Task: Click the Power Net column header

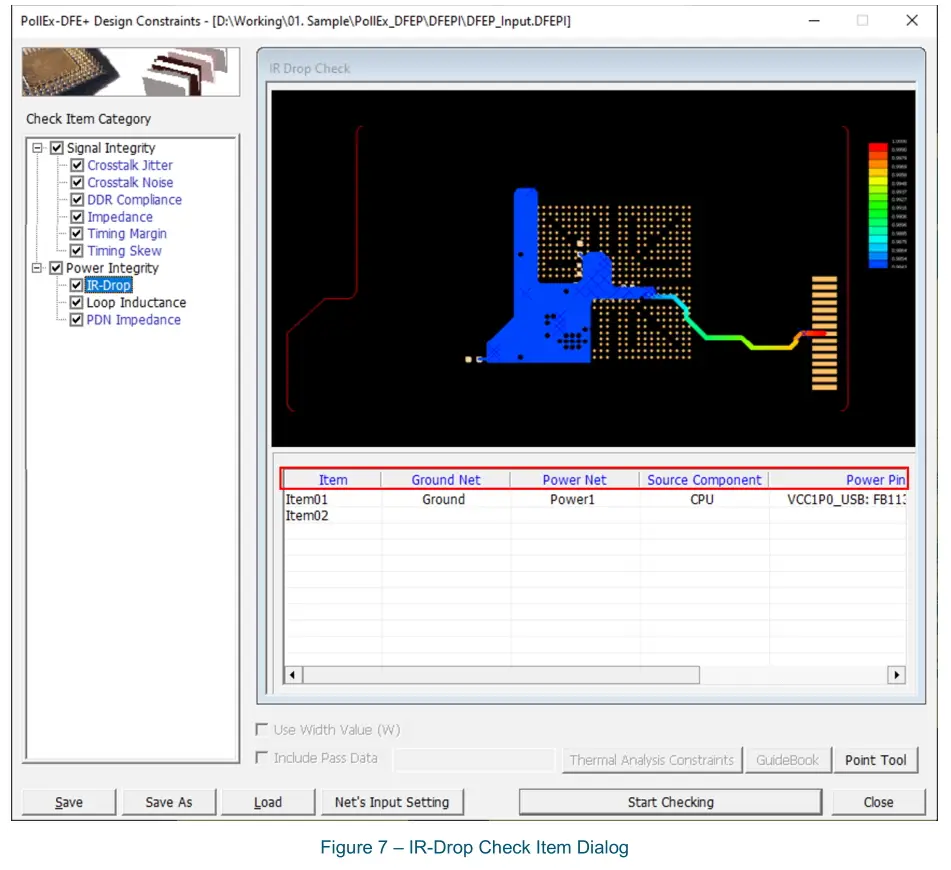Action: coord(574,480)
